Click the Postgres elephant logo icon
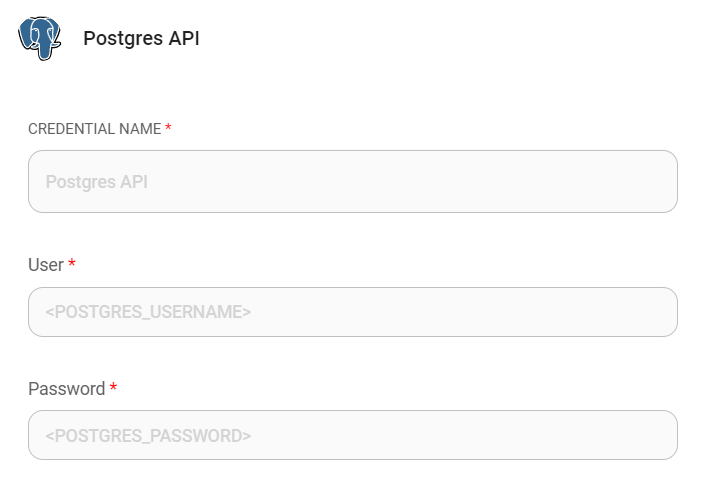This screenshot has width=701, height=495. tap(40, 38)
